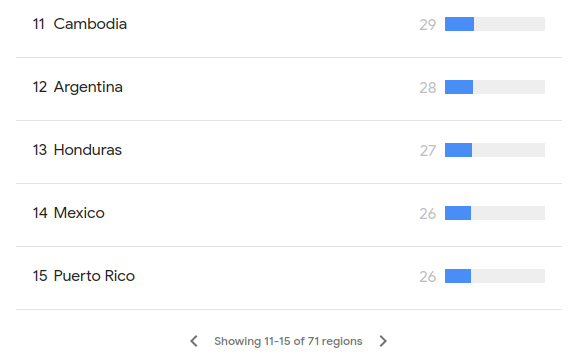Click Cambodia's blue interest bar
Viewport: 572px width, 361px height.
pos(459,24)
